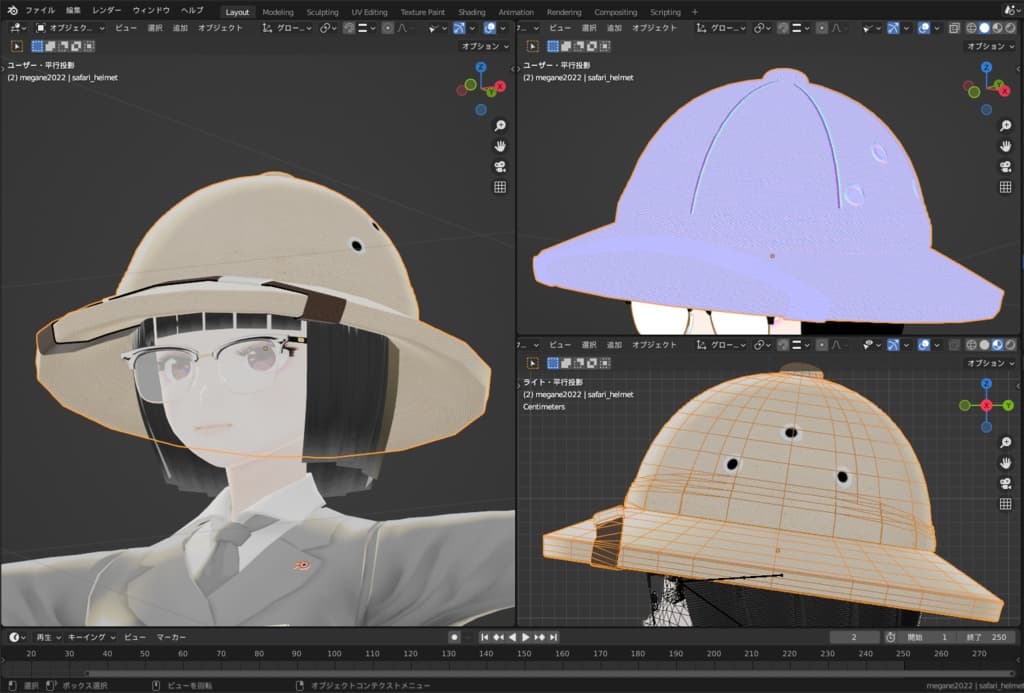The height and width of the screenshot is (693, 1024).
Task: Select rendered shading mode in top-right viewport header
Action: coord(1011,28)
